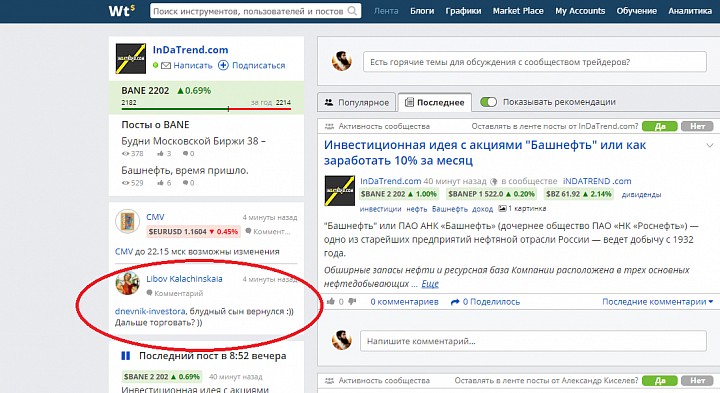This screenshot has width=720, height=393.
Task: Open Последние комментарии dropdown
Action: 658,302
